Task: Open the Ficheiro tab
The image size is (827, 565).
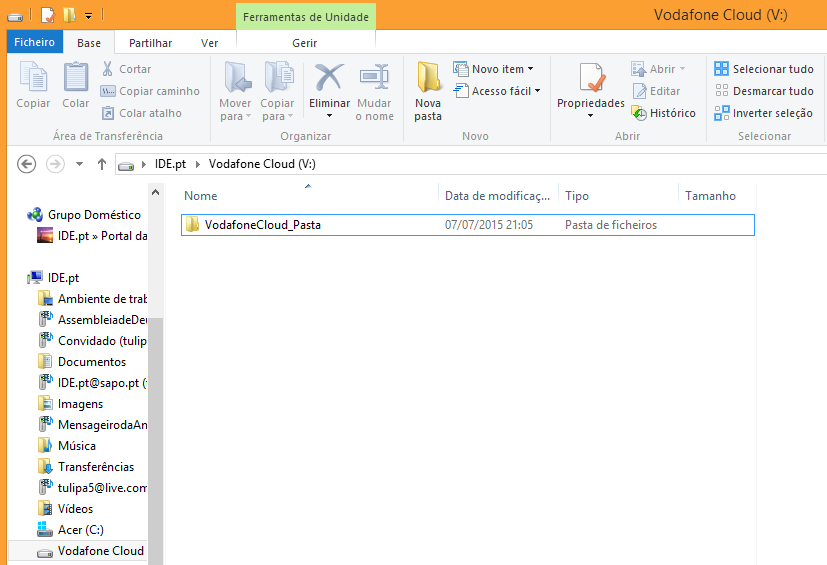Action: pos(35,42)
